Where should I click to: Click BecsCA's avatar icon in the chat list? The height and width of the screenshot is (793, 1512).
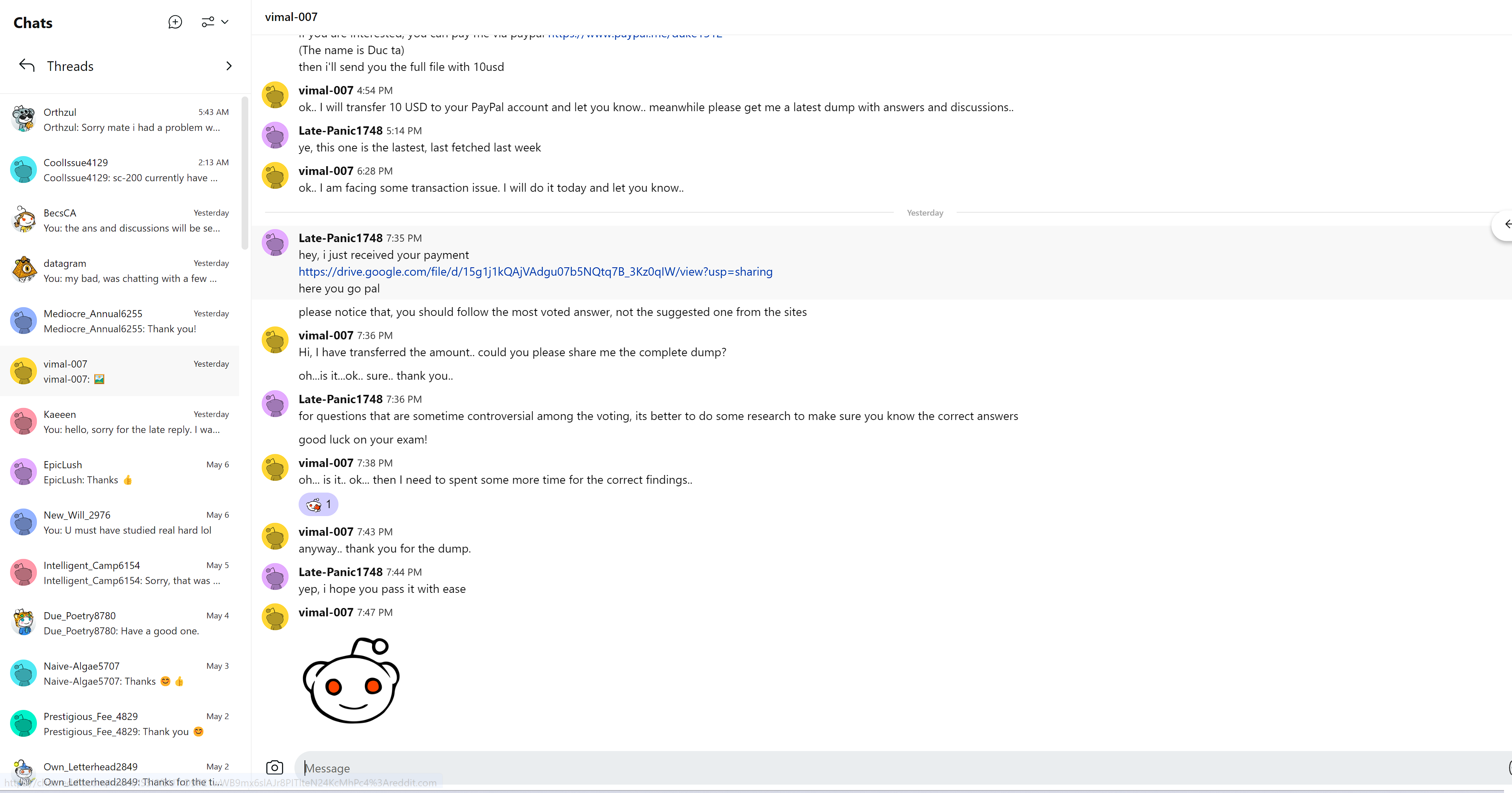pos(23,220)
